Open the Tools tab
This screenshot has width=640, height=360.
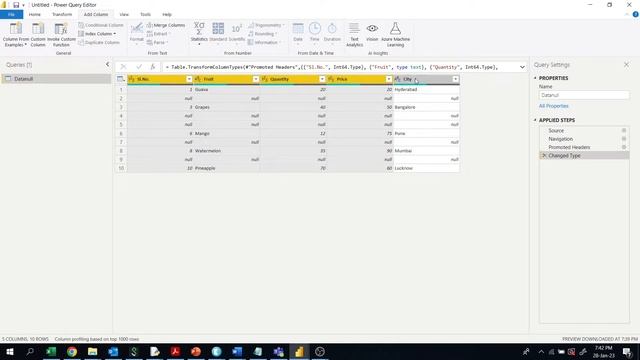click(x=145, y=14)
